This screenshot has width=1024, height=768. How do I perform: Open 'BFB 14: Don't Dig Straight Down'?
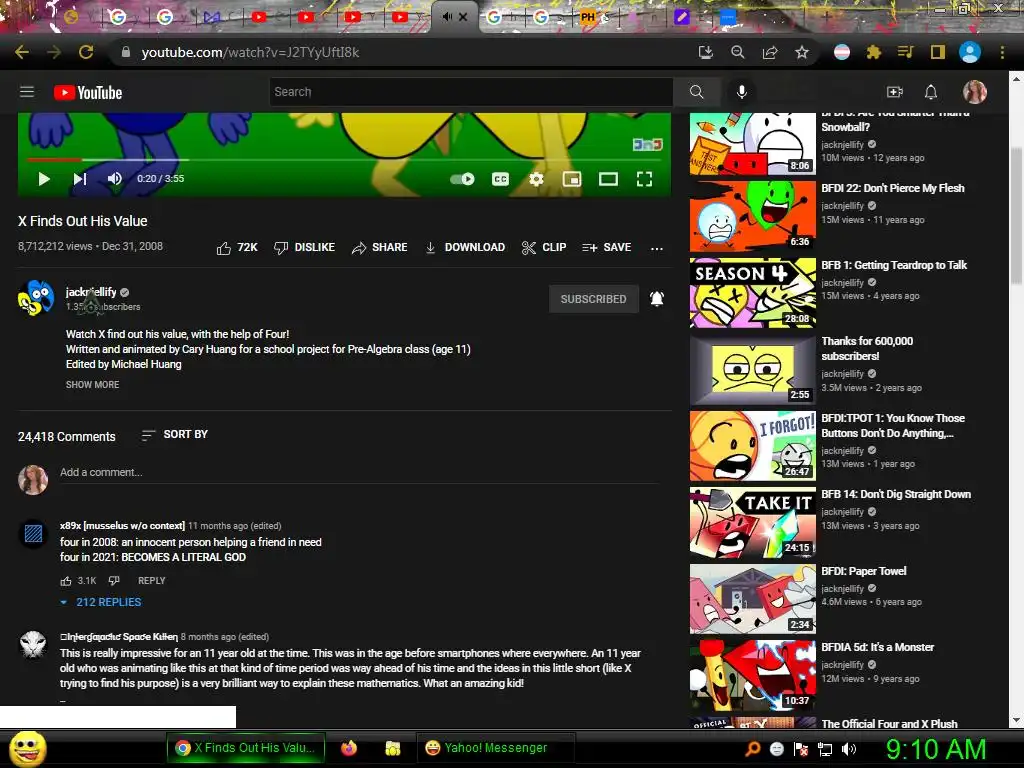(x=895, y=494)
